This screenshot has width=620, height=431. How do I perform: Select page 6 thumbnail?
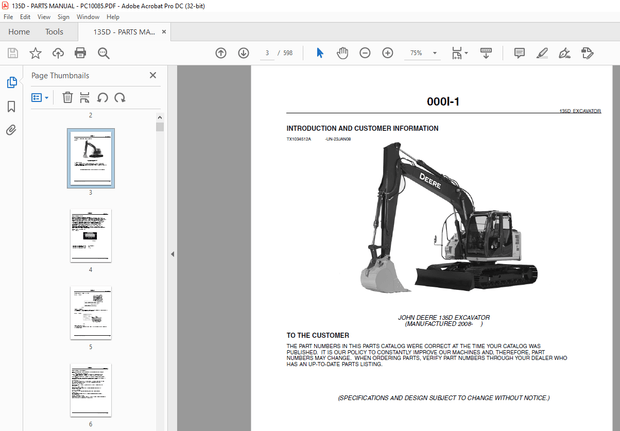(91, 390)
